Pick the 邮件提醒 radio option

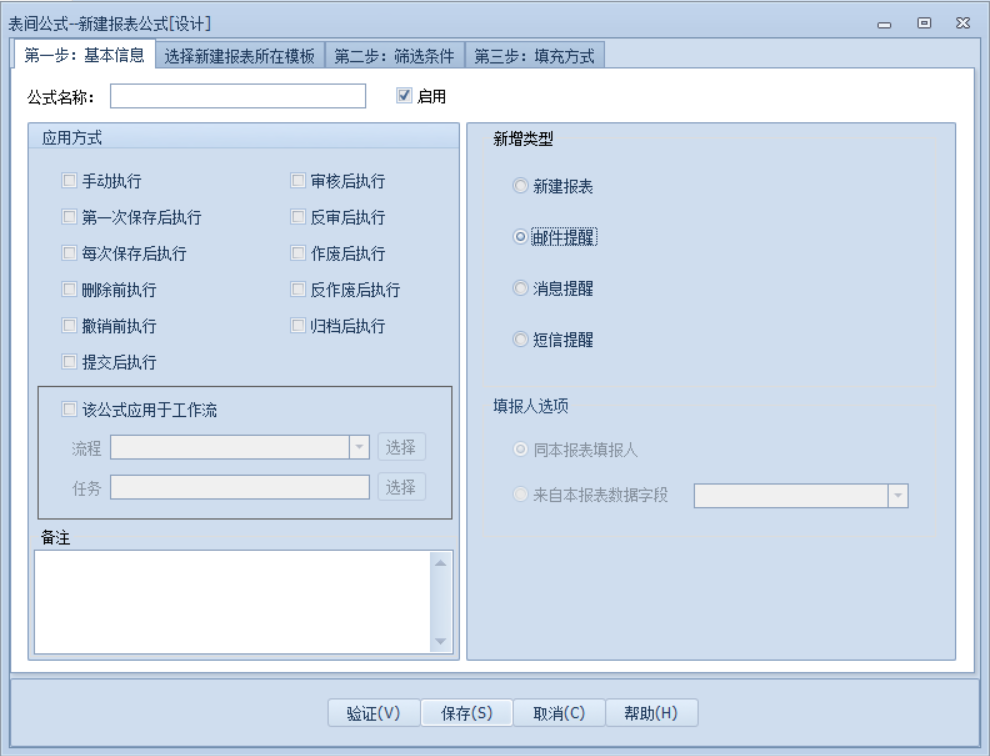pos(519,237)
